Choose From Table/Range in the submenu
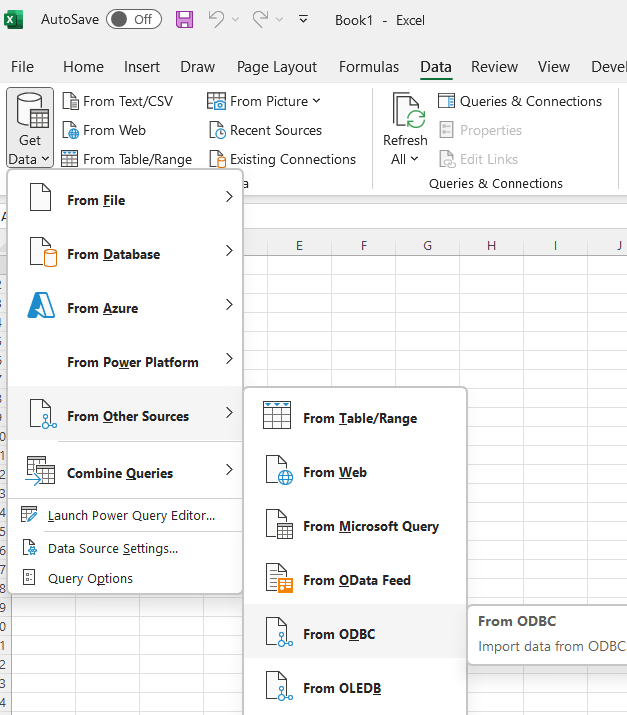This screenshot has width=627, height=715. [355, 416]
